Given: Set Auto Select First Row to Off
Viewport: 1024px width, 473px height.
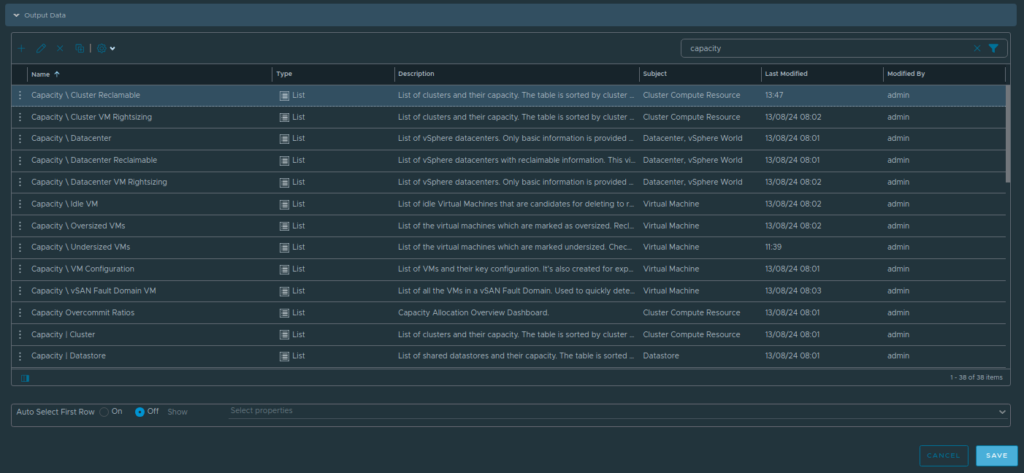Looking at the screenshot, I should [140, 412].
